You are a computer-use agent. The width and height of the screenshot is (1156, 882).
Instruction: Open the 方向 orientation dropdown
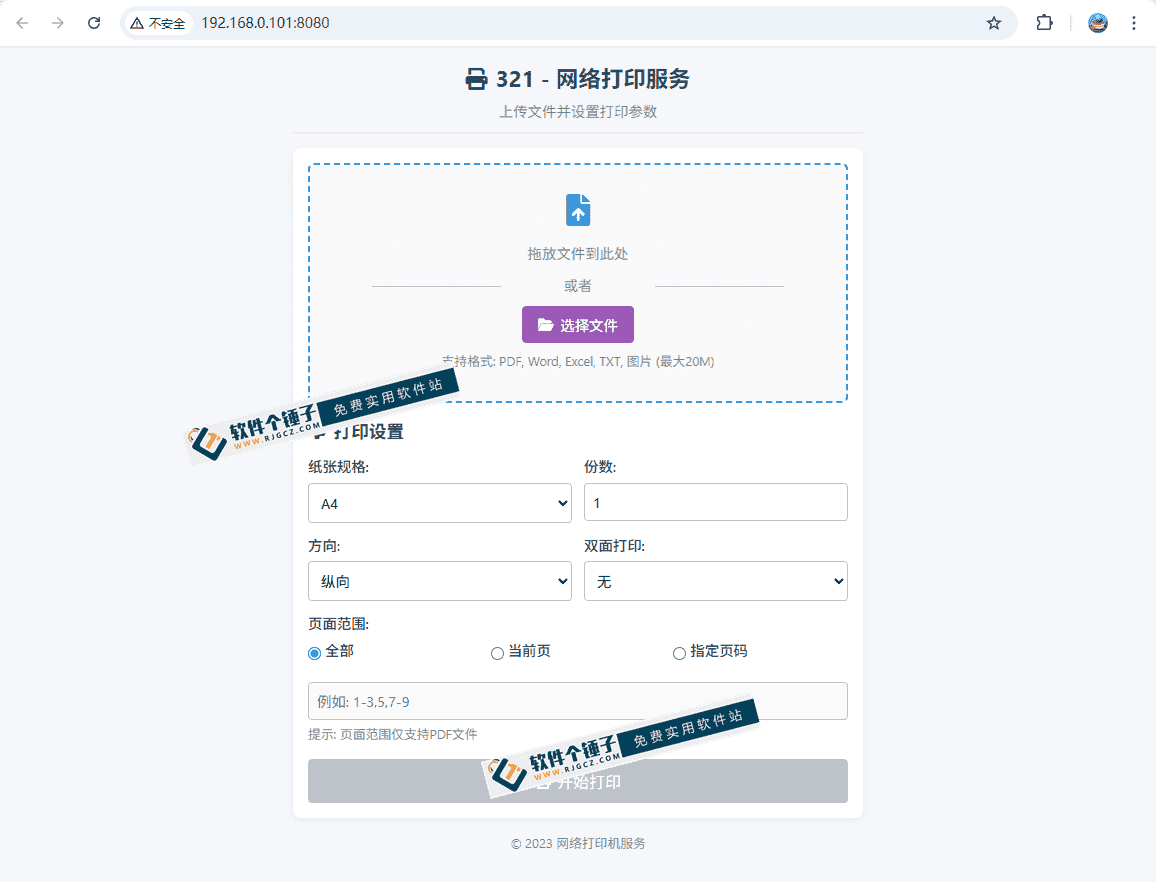[x=440, y=581]
